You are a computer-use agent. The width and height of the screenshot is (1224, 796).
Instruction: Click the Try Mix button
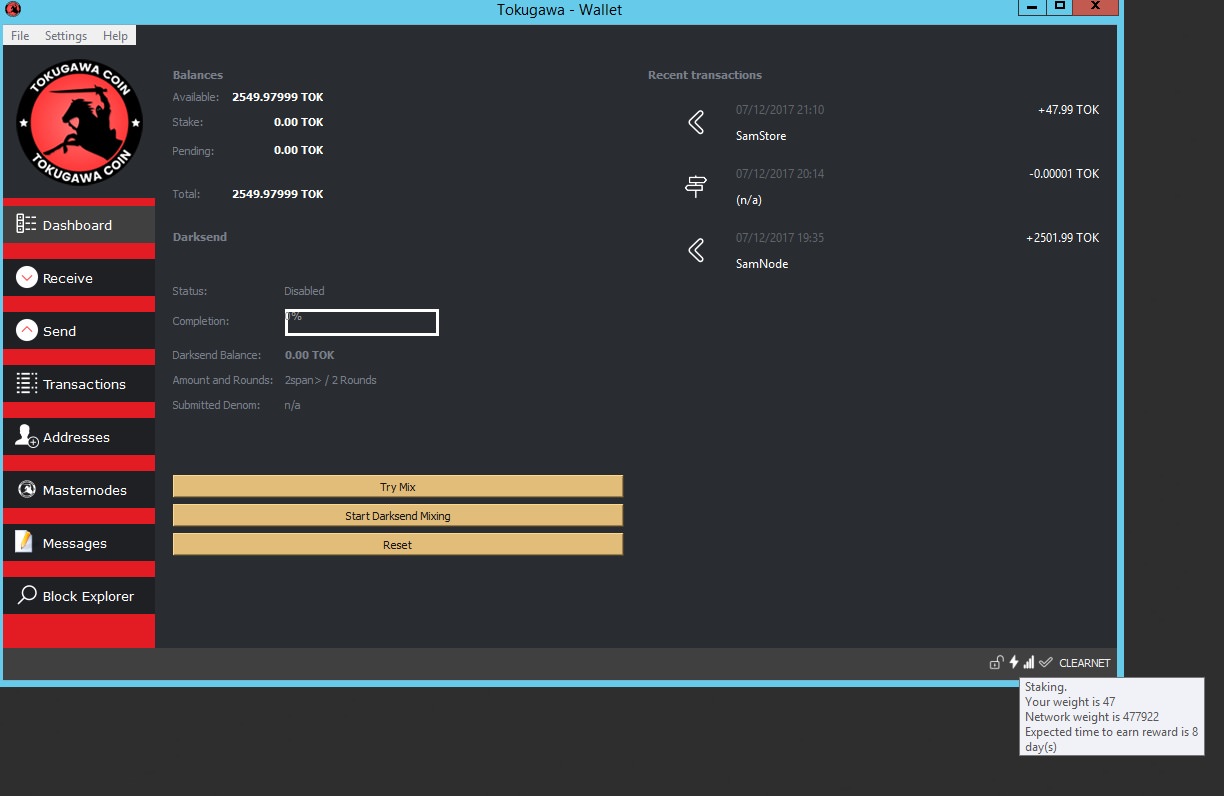tap(398, 487)
